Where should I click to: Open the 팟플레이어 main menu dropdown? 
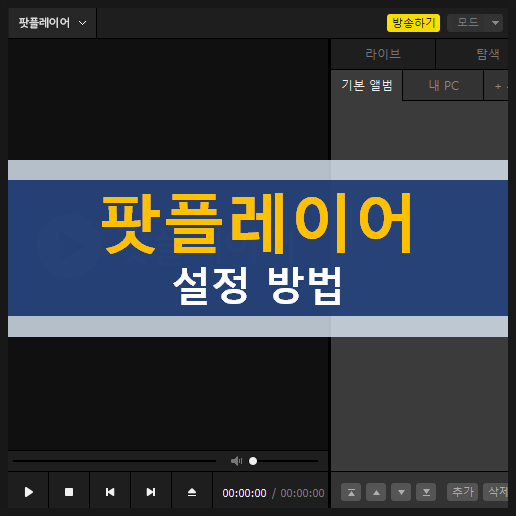coord(52,23)
